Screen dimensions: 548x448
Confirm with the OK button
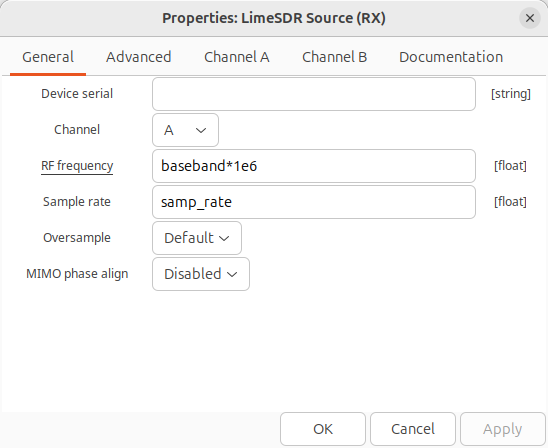tap(323, 429)
